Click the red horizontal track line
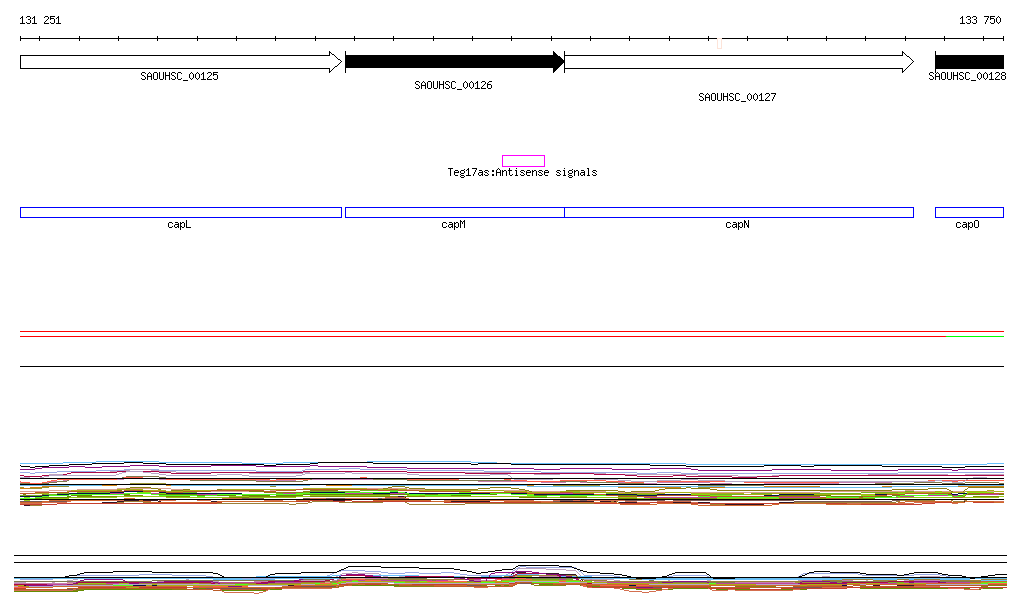The image size is (1024, 611). coord(480,337)
